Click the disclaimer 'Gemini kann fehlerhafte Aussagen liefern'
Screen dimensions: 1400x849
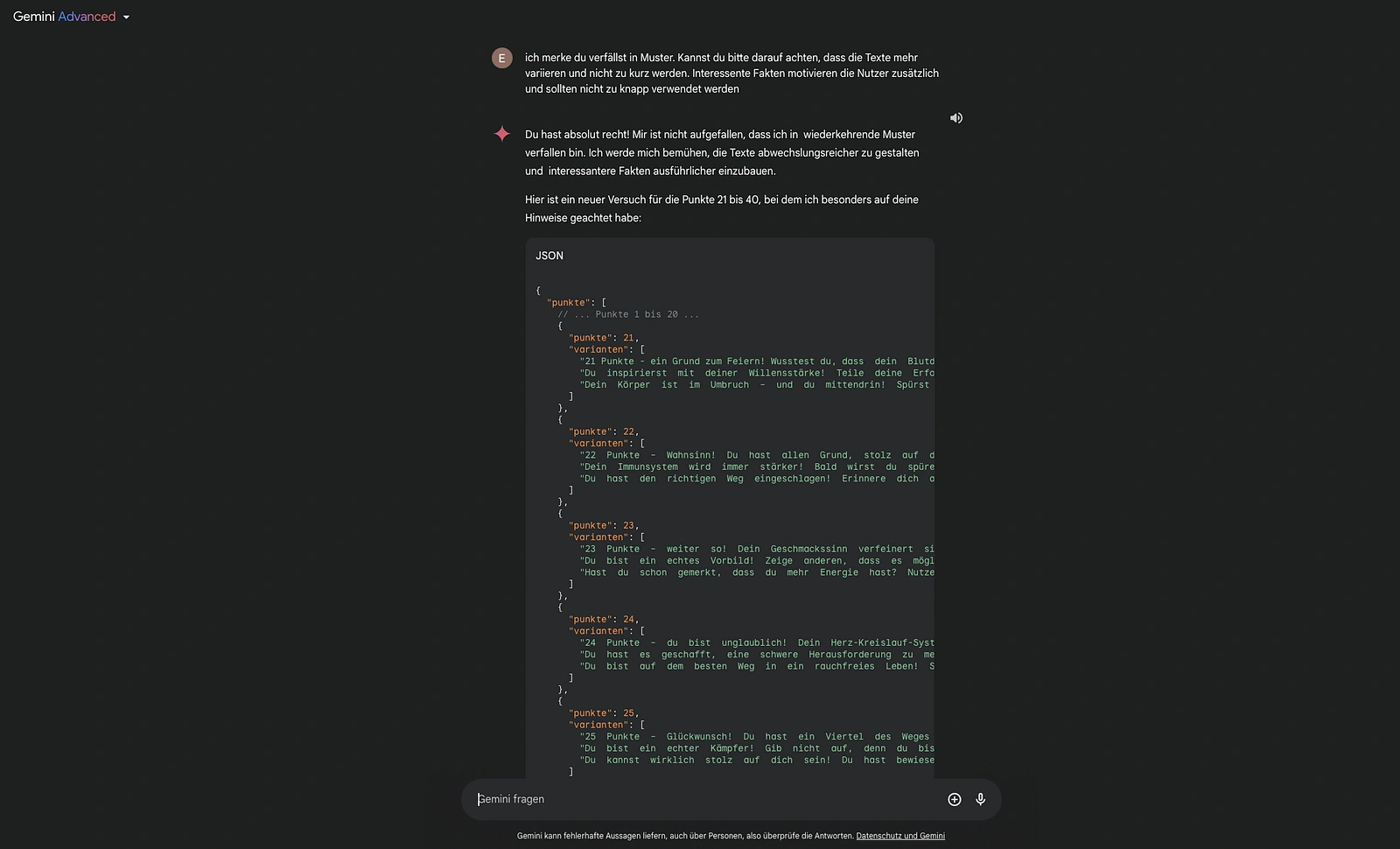coord(684,836)
